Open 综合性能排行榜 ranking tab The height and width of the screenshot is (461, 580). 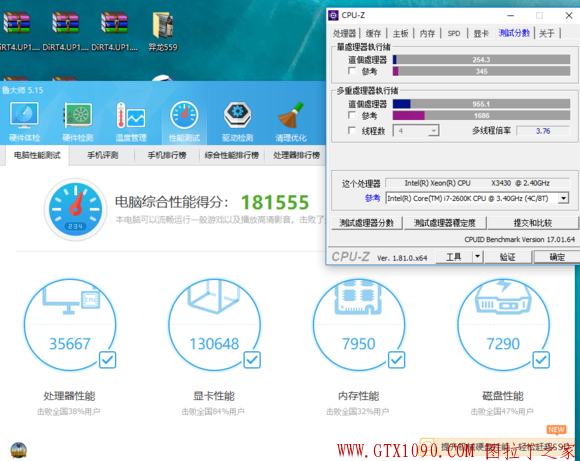coord(232,155)
